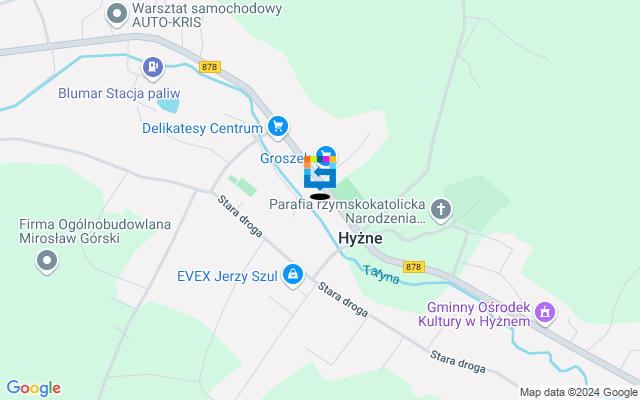
Task: Click the AUTO-KRIS workshop map pin
Action: coord(117,15)
